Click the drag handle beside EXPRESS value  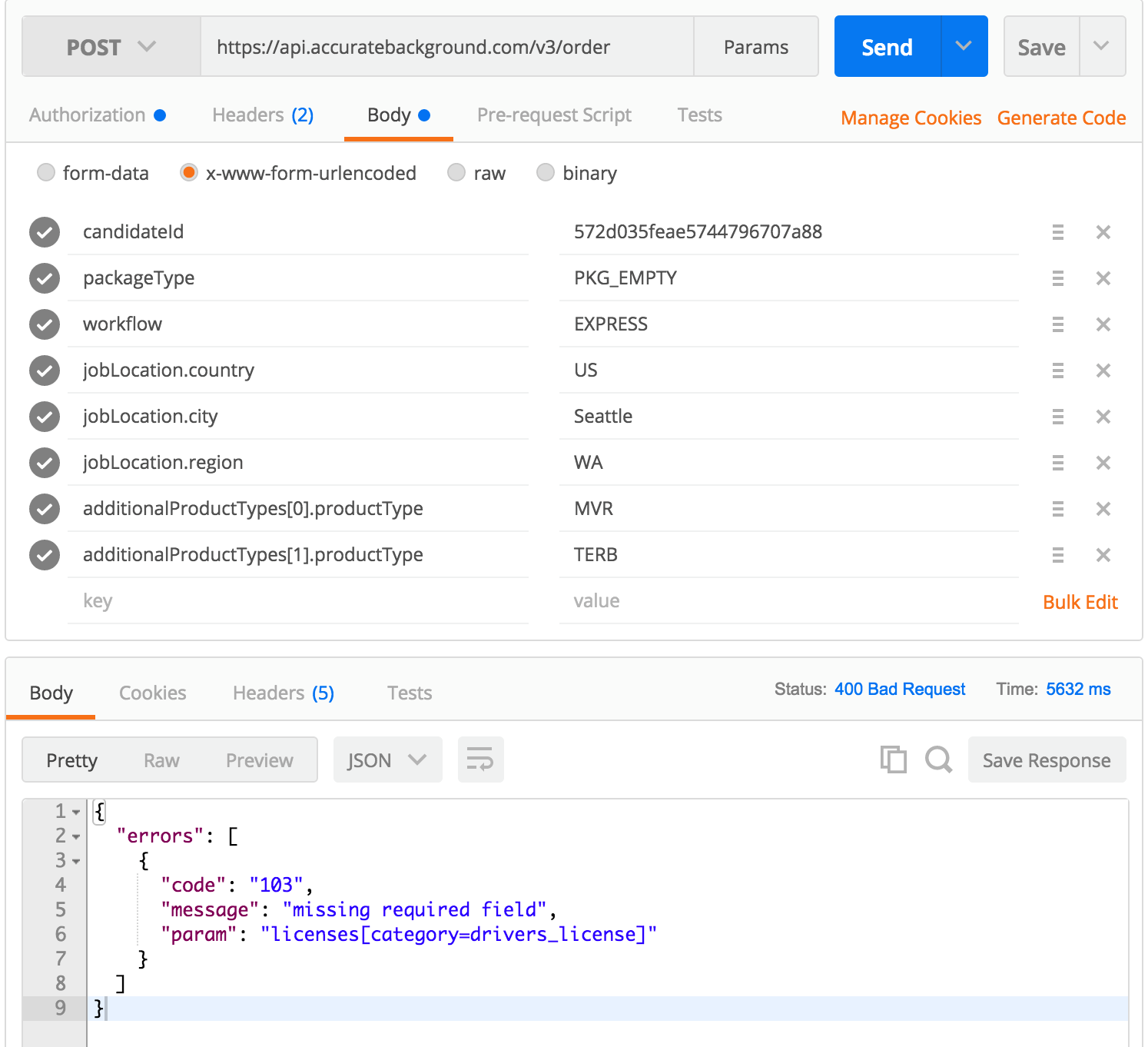coord(1058,324)
